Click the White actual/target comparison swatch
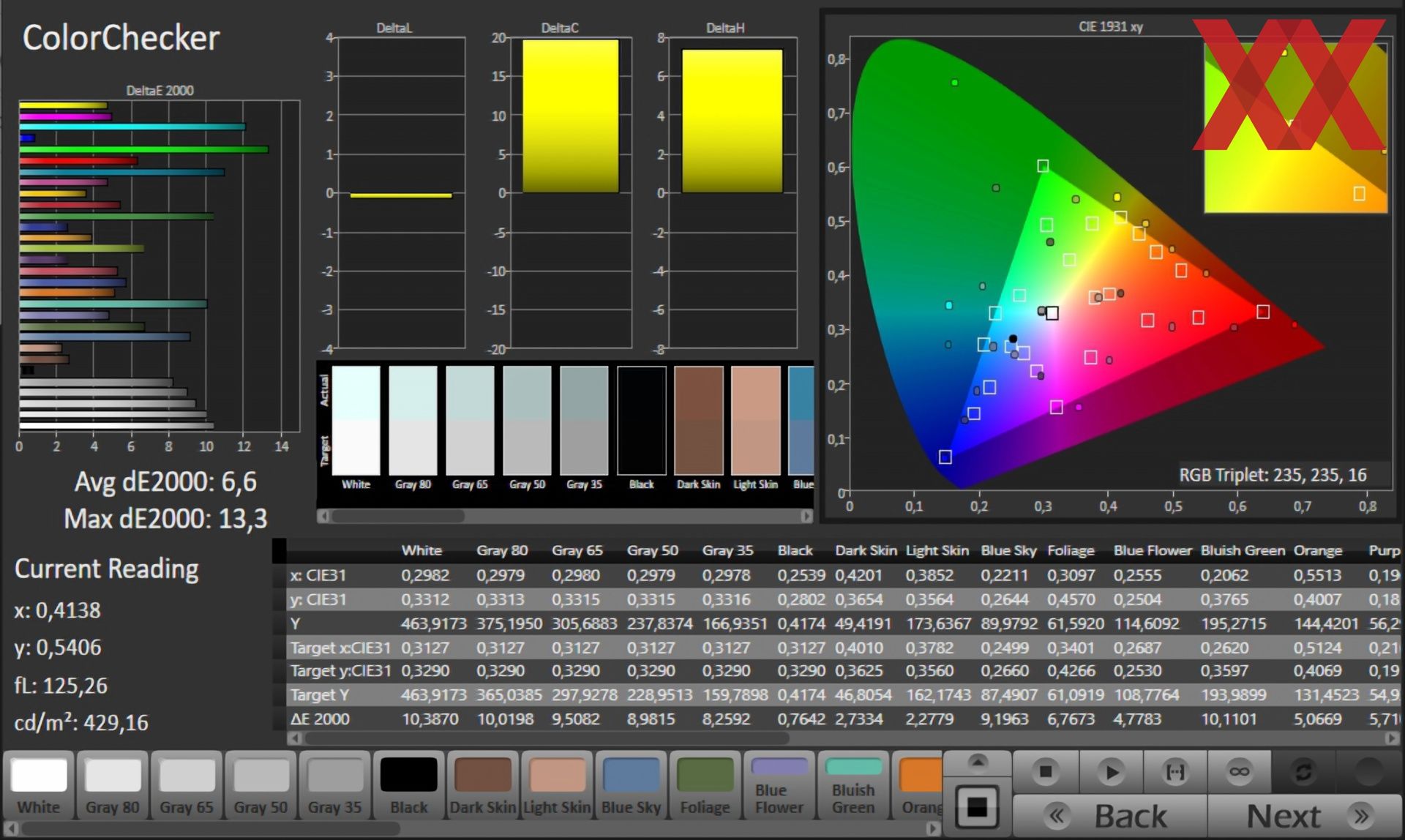Image resolution: width=1405 pixels, height=840 pixels. (x=356, y=421)
